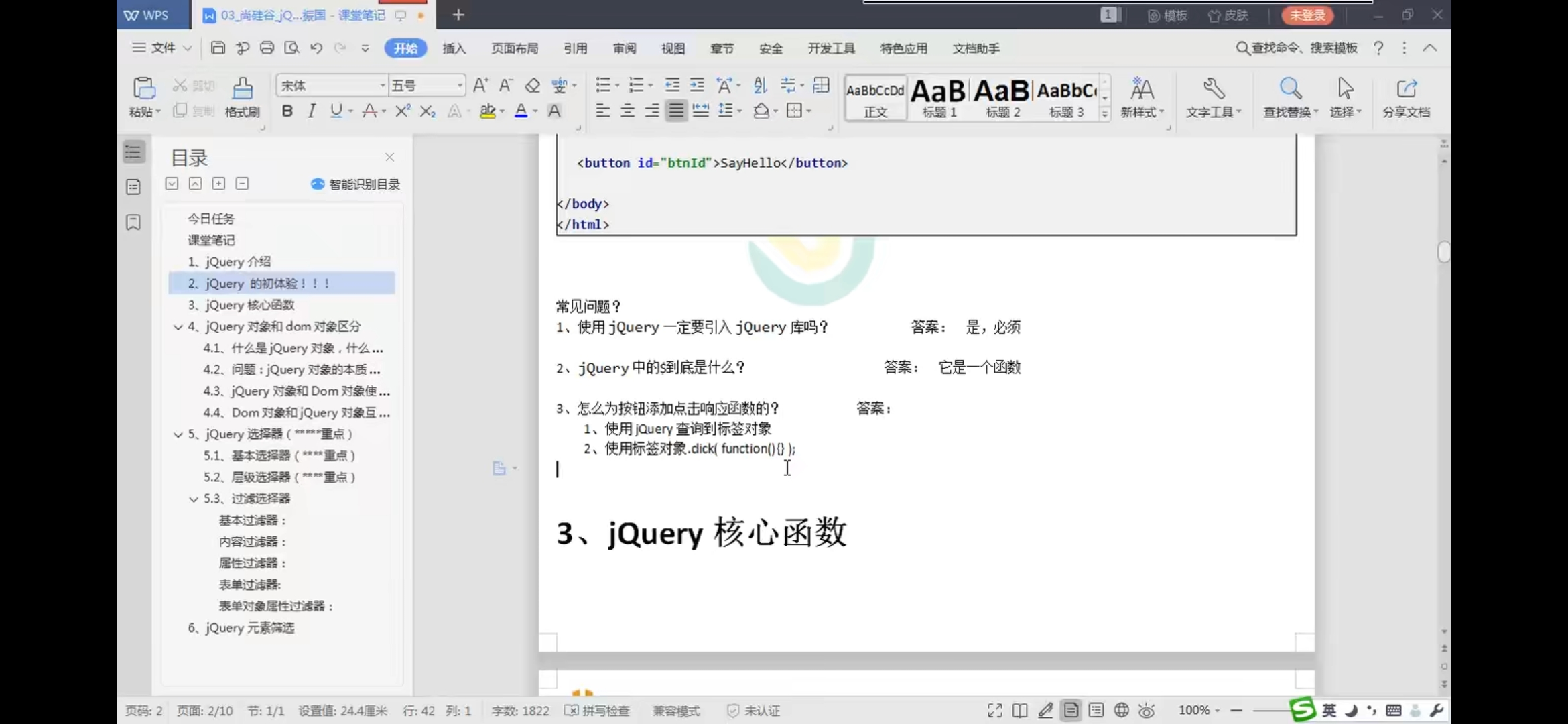Apply the 正文 style
1568x724 pixels.
click(875, 97)
